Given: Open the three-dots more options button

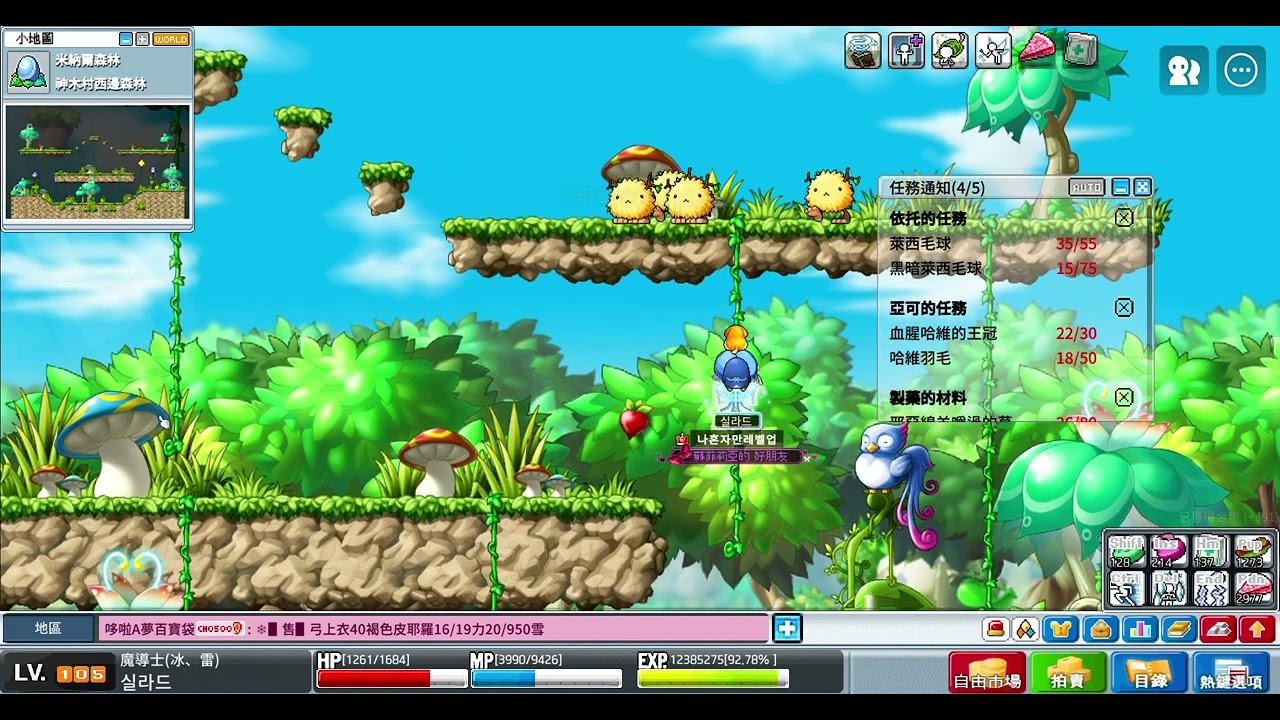Looking at the screenshot, I should (1241, 71).
